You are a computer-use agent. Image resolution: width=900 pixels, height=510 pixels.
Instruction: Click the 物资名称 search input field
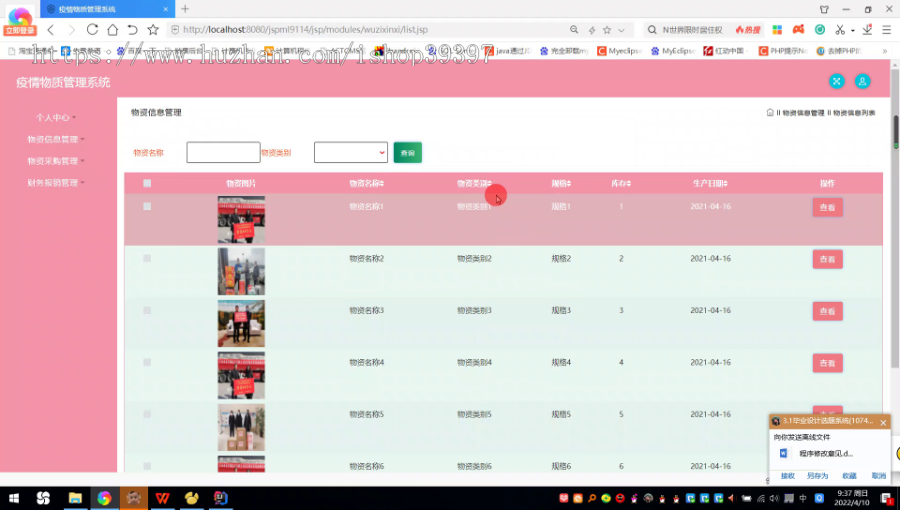coord(223,153)
